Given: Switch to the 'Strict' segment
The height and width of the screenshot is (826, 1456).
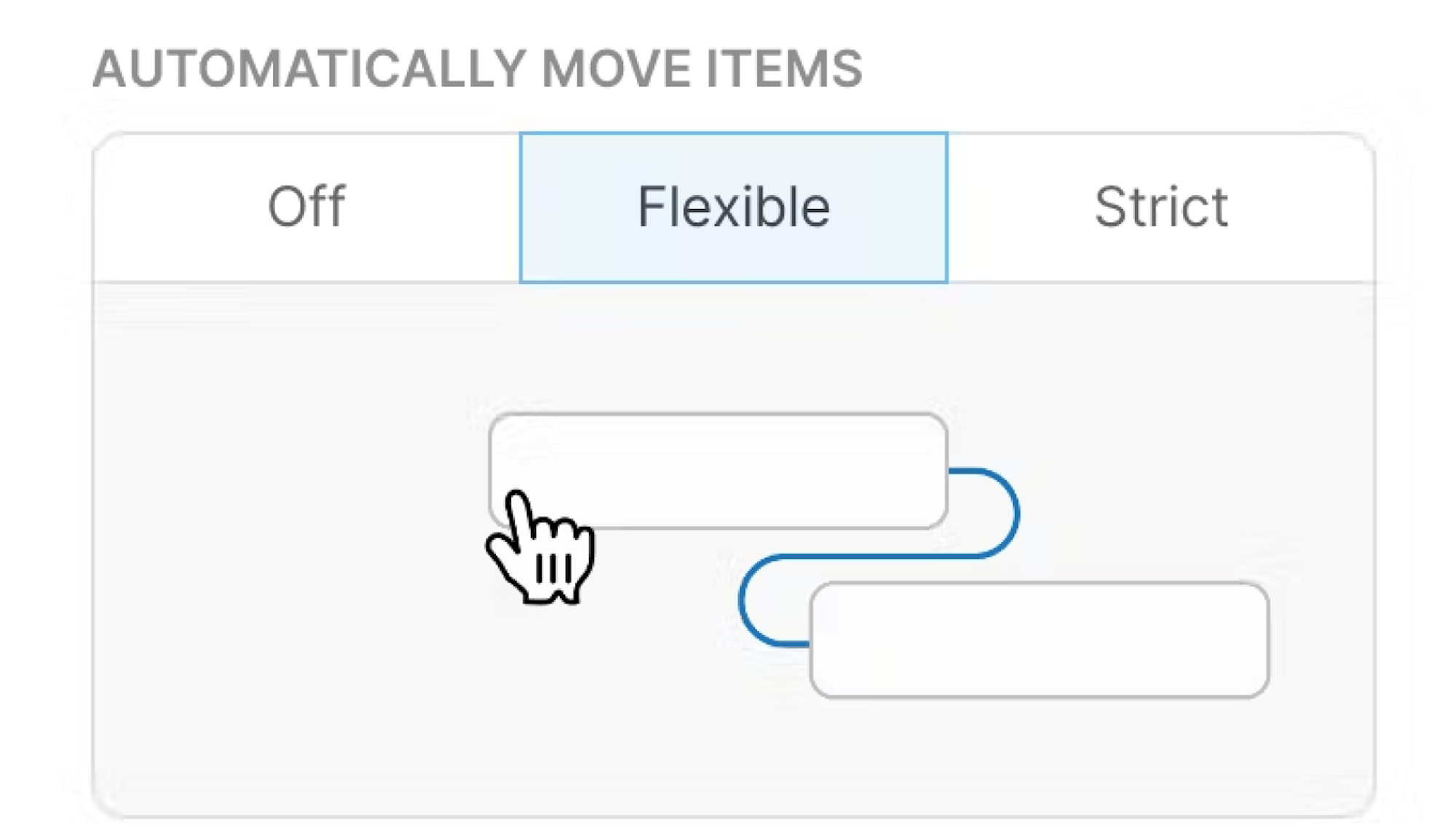Looking at the screenshot, I should click(1161, 208).
